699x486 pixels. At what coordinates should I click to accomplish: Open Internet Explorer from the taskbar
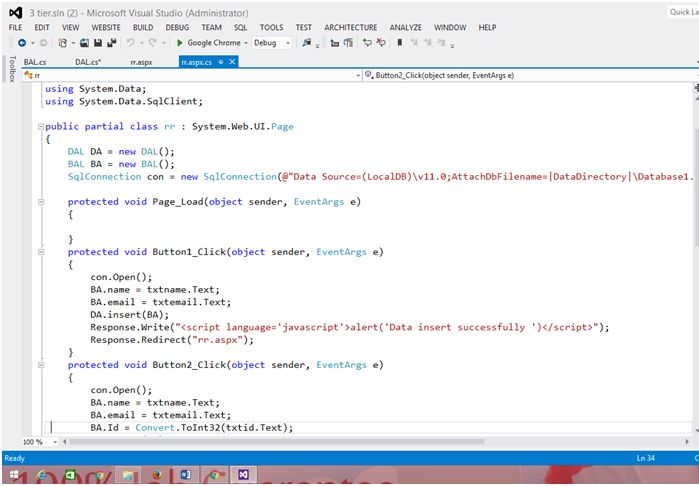tap(42, 475)
